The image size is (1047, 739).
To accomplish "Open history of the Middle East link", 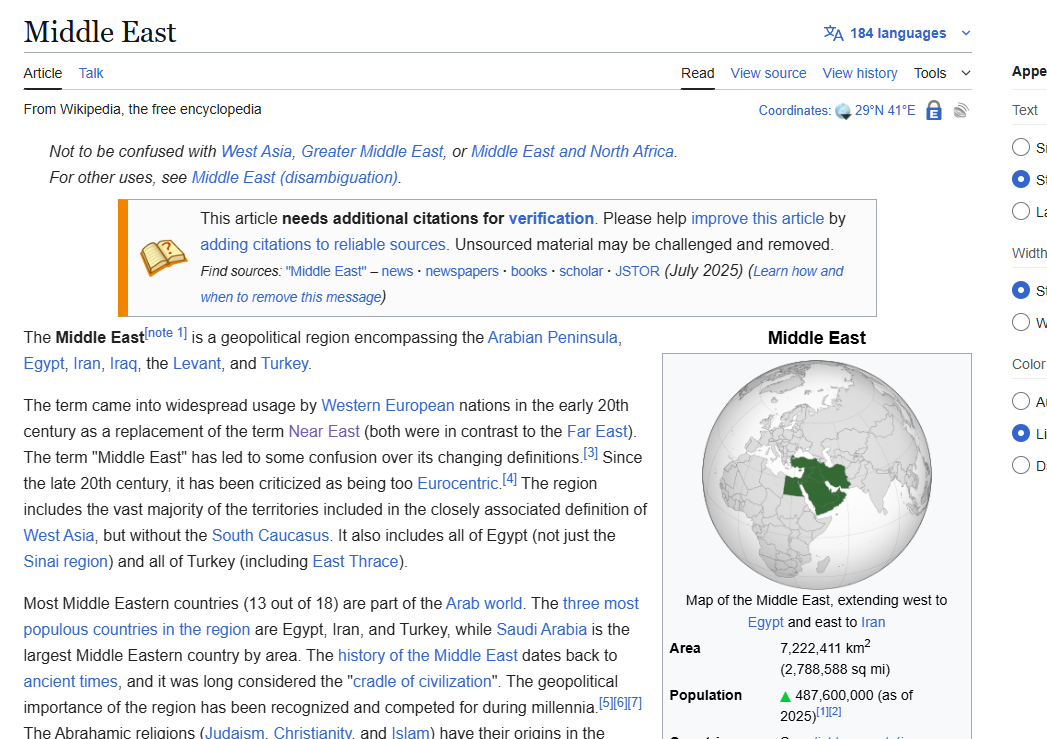I will [427, 656].
